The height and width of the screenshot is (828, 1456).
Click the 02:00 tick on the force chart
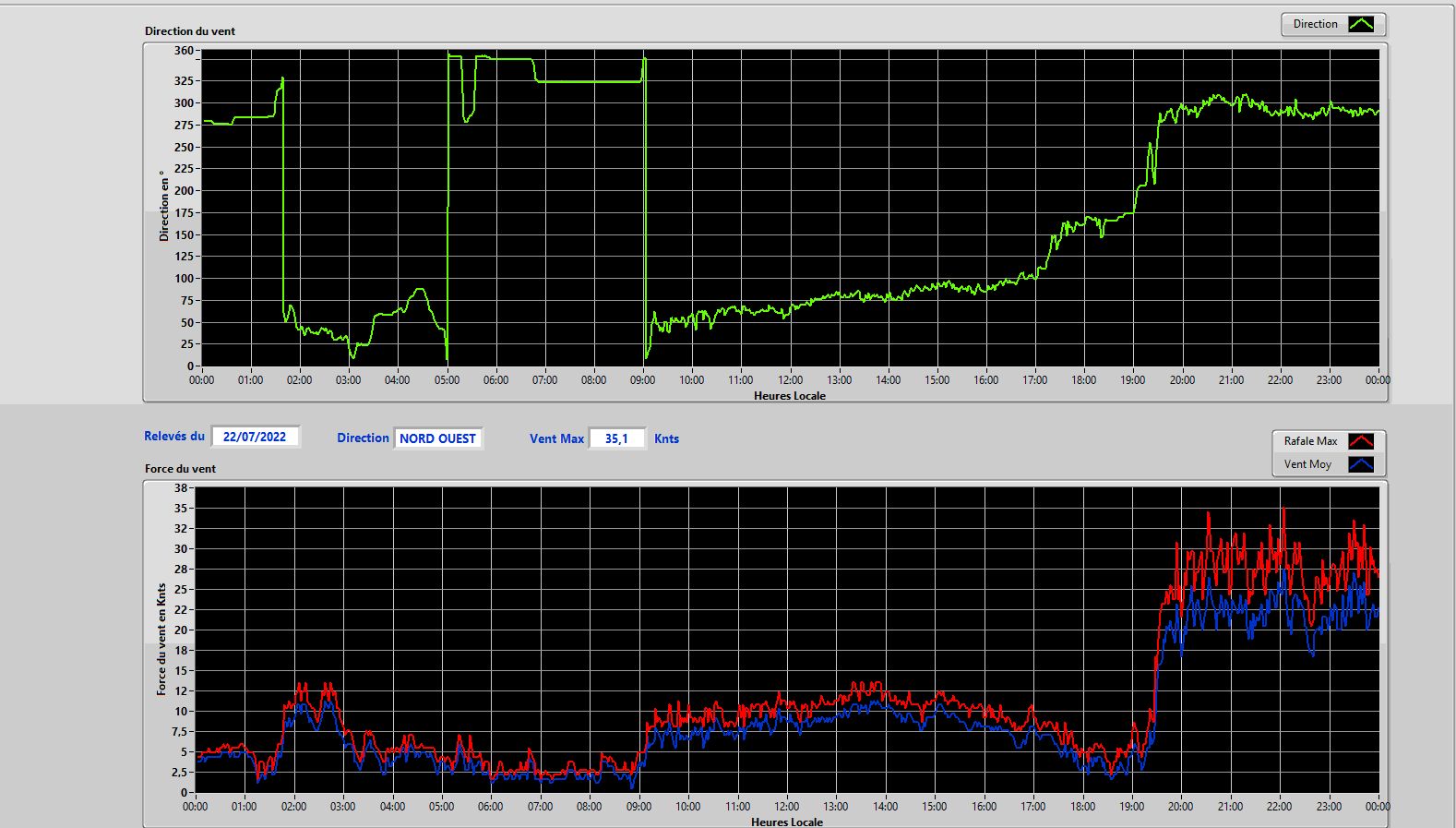(x=293, y=807)
